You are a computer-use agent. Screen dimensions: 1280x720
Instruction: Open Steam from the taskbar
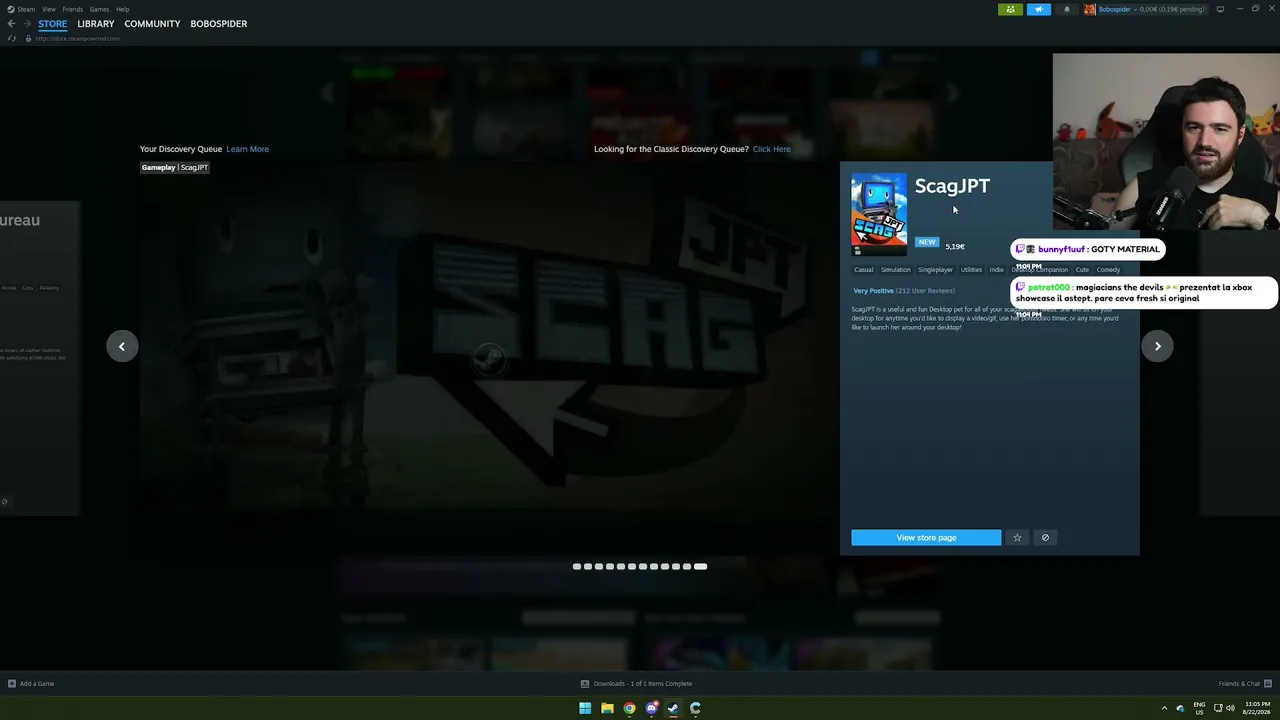[x=673, y=708]
